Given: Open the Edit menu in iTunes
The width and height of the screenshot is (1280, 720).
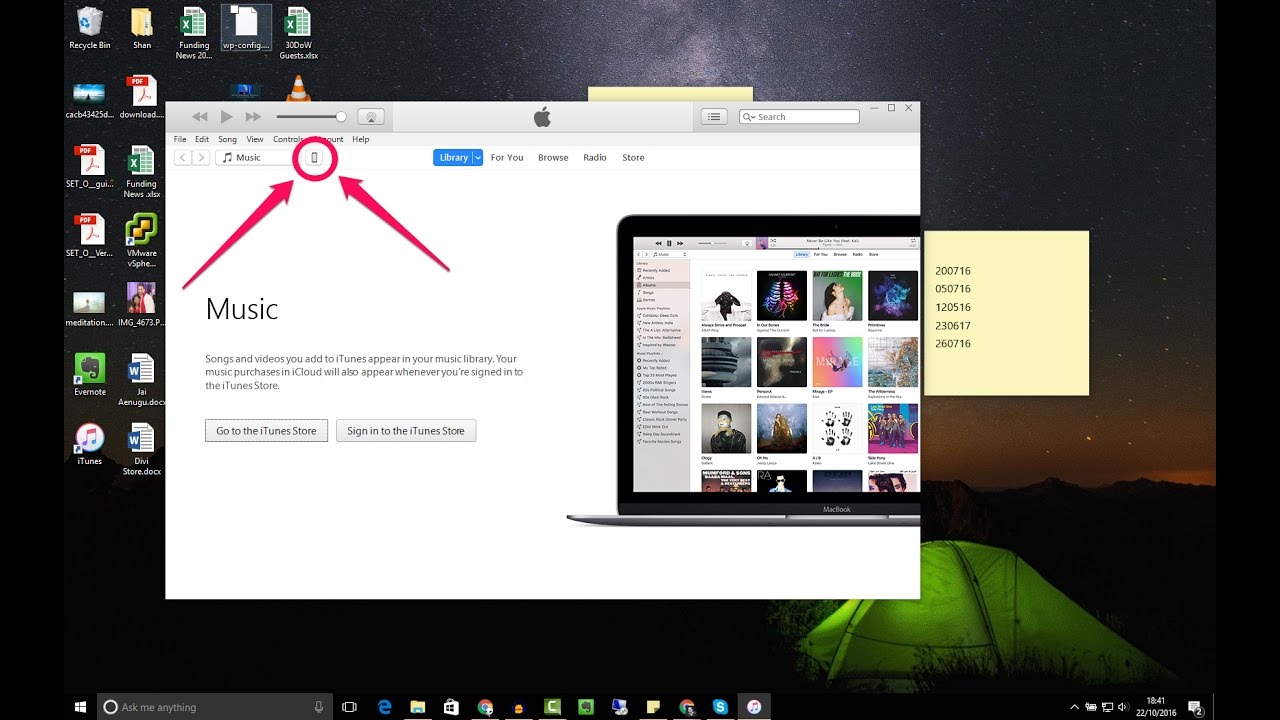Looking at the screenshot, I should click(x=202, y=140).
